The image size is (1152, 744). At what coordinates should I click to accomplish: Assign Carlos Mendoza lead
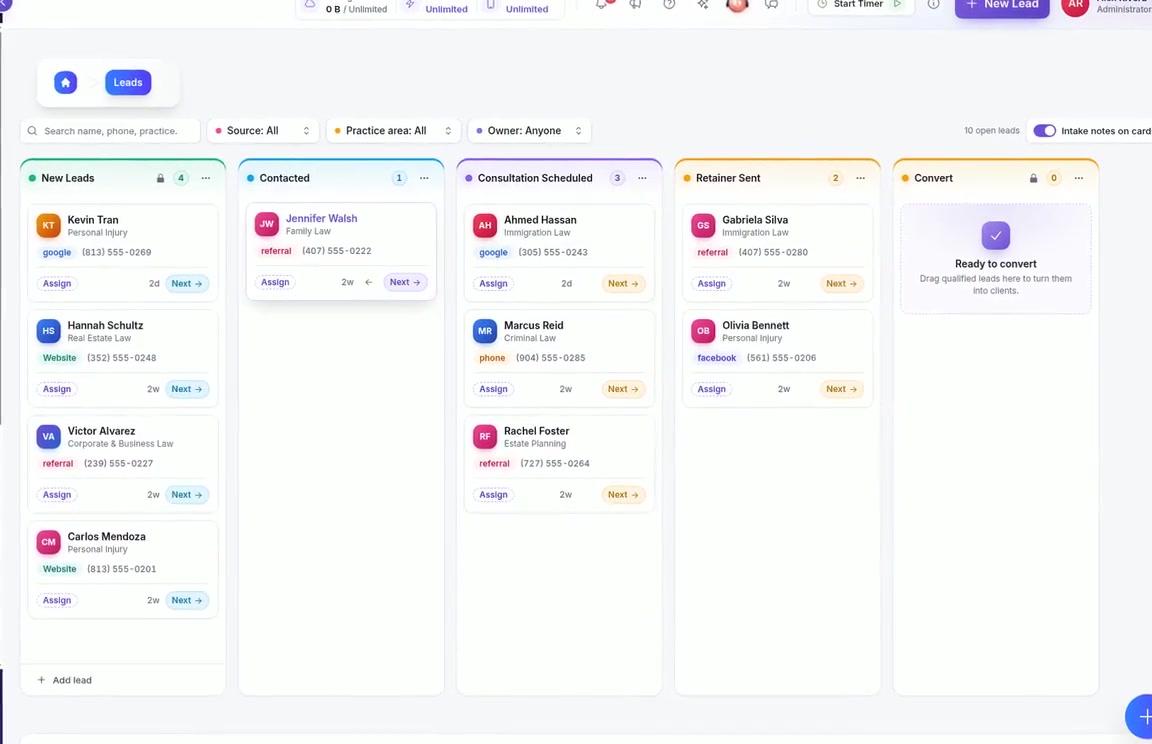click(57, 601)
